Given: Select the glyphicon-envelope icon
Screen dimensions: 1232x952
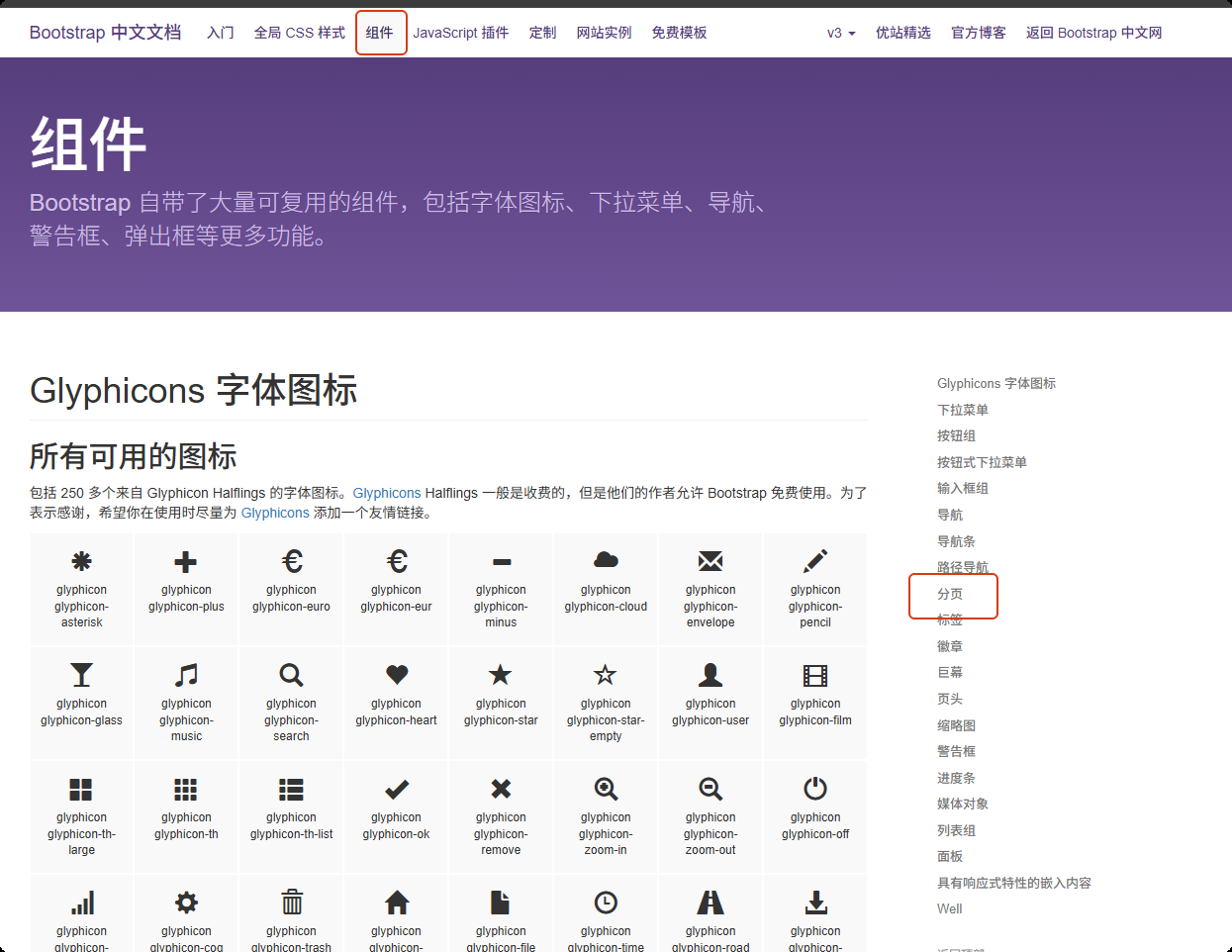Looking at the screenshot, I should coord(711,562).
